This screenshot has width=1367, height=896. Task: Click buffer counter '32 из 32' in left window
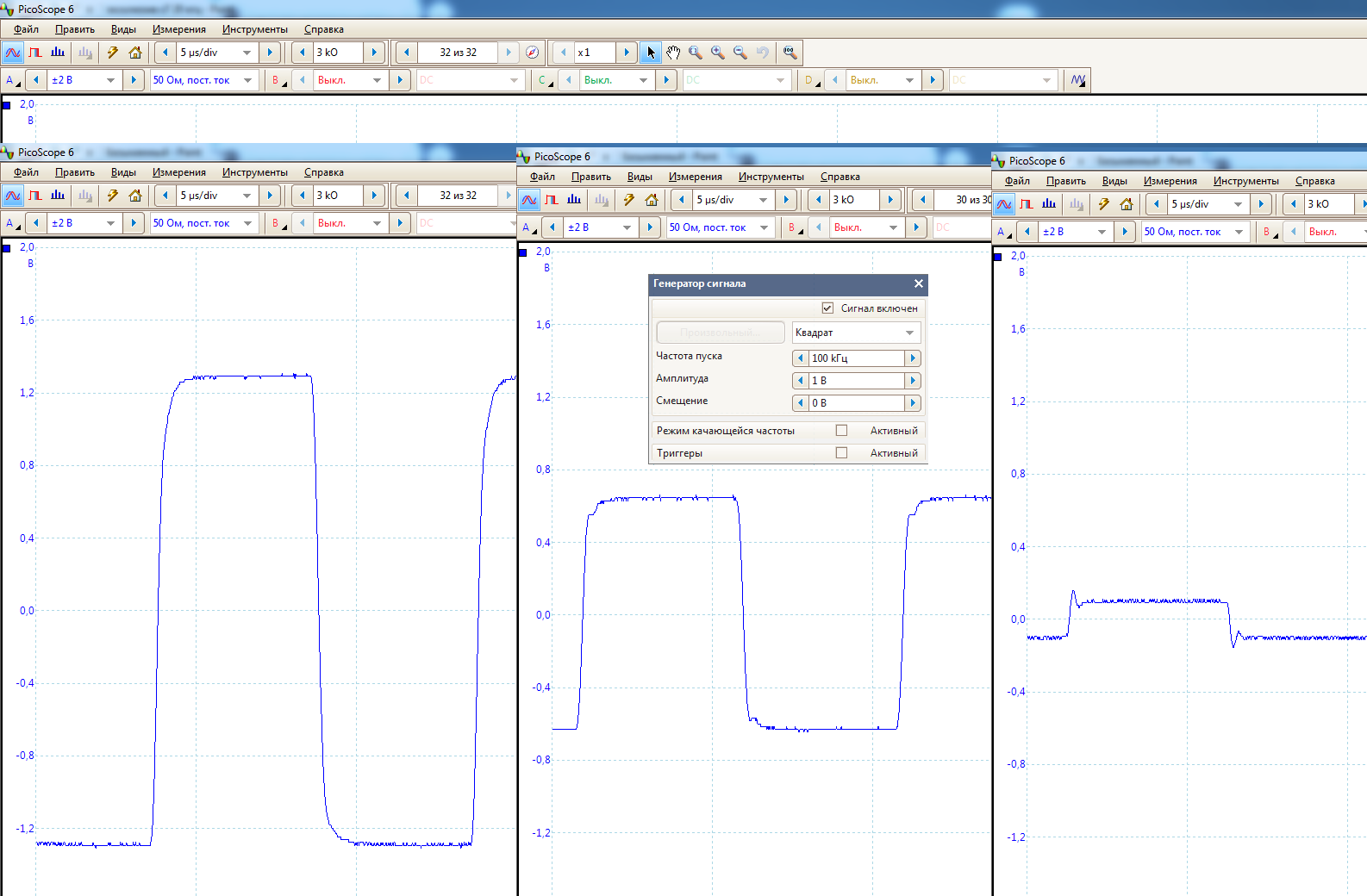point(458,196)
